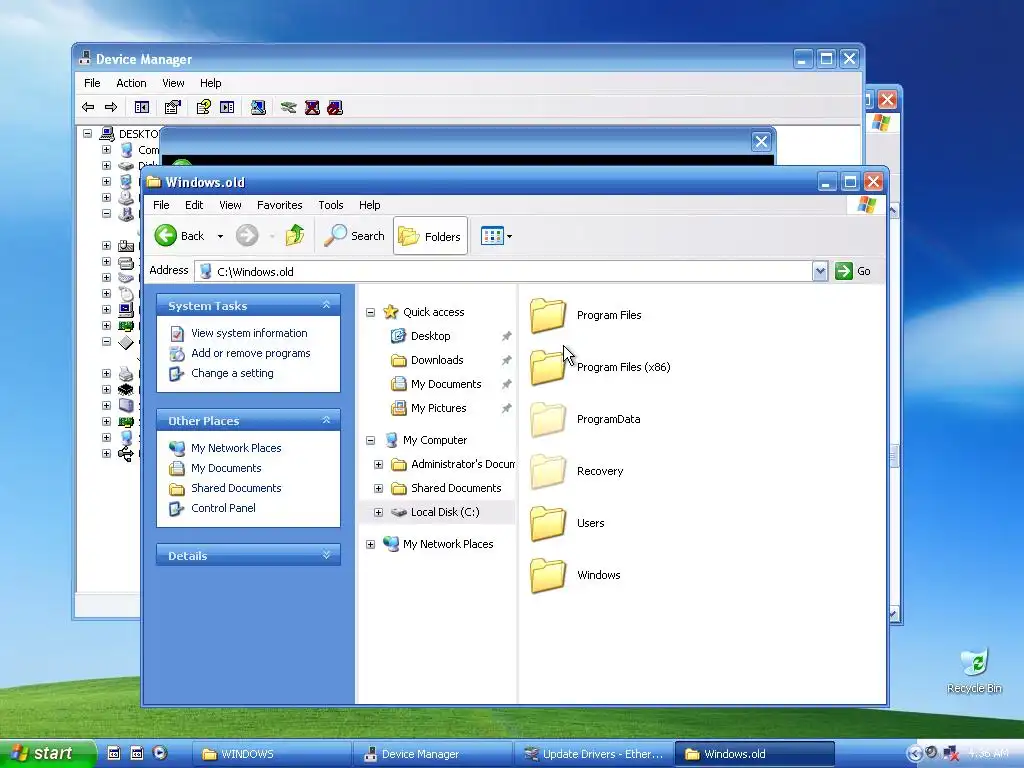Collapse the Other Places panel
Image resolution: width=1024 pixels, height=768 pixels.
tap(327, 420)
